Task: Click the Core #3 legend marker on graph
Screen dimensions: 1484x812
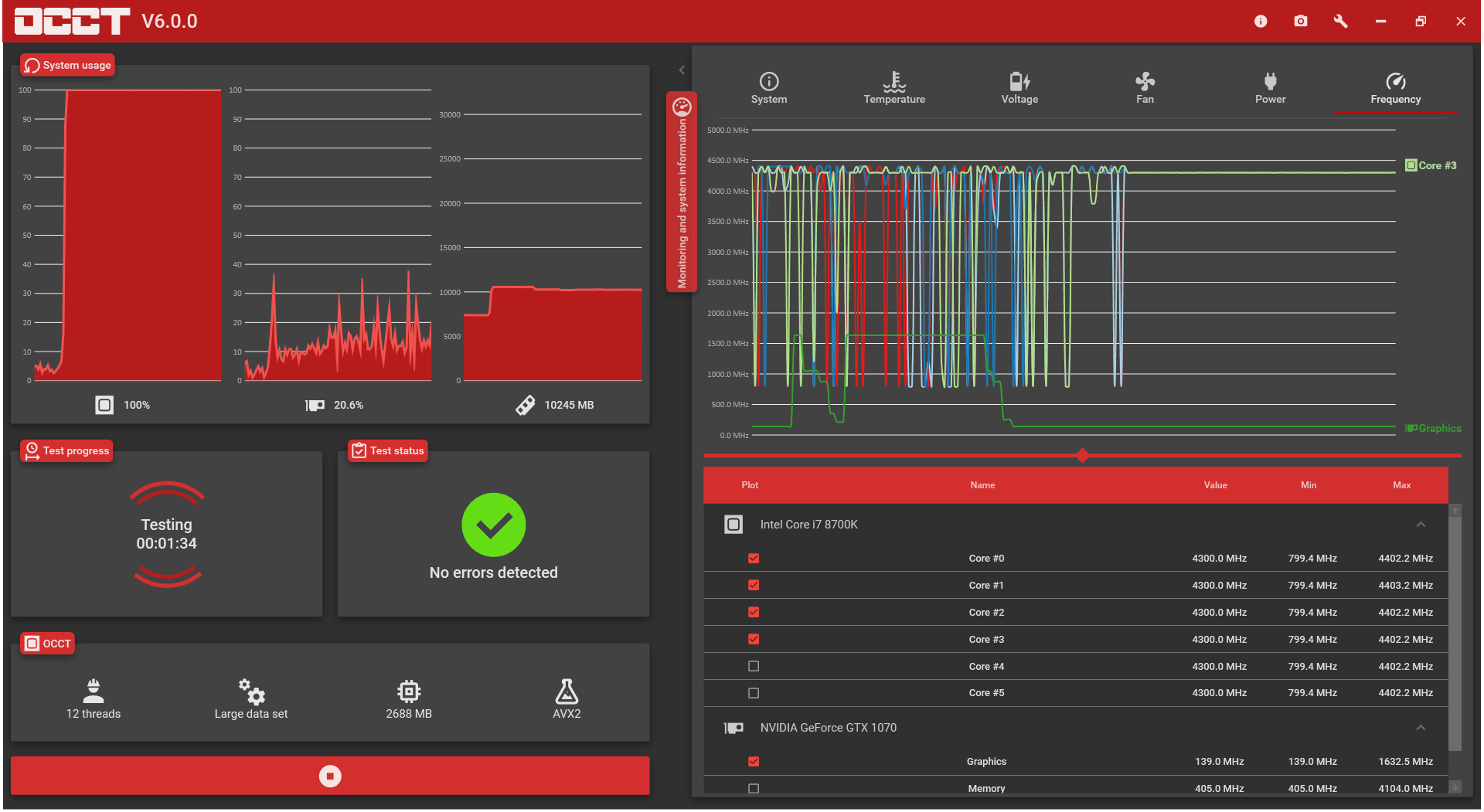Action: click(x=1411, y=165)
